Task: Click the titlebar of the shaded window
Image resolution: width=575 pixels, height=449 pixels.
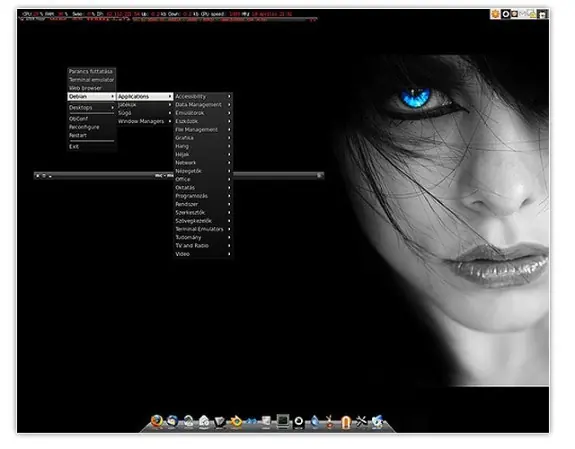Action: (x=278, y=176)
